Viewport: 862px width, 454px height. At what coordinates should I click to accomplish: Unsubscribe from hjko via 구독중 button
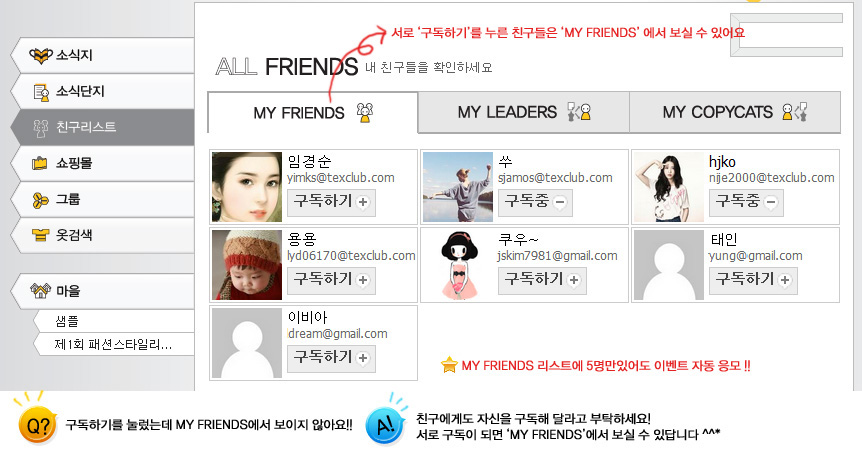(x=746, y=202)
